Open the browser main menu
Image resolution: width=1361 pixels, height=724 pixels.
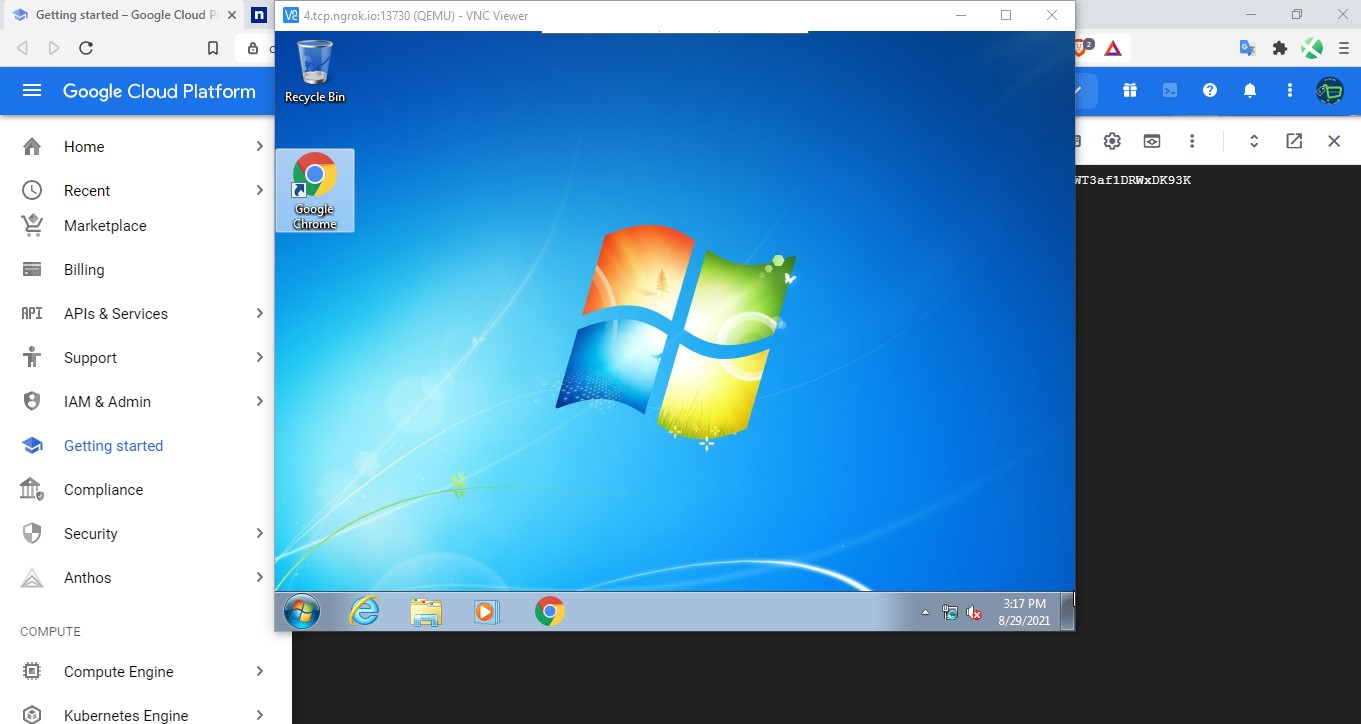tap(1344, 48)
